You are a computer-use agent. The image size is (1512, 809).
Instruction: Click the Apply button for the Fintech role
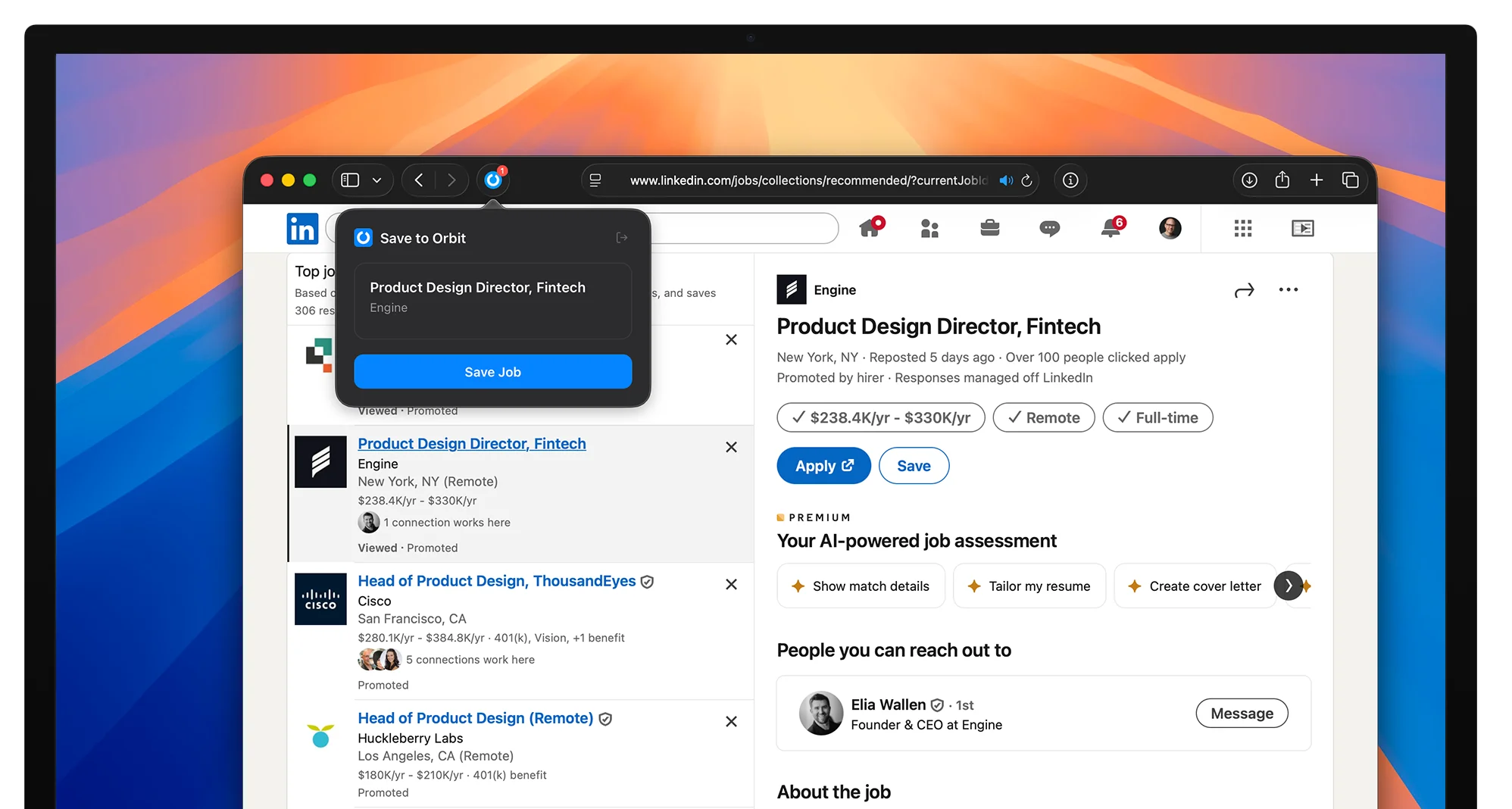pos(823,465)
